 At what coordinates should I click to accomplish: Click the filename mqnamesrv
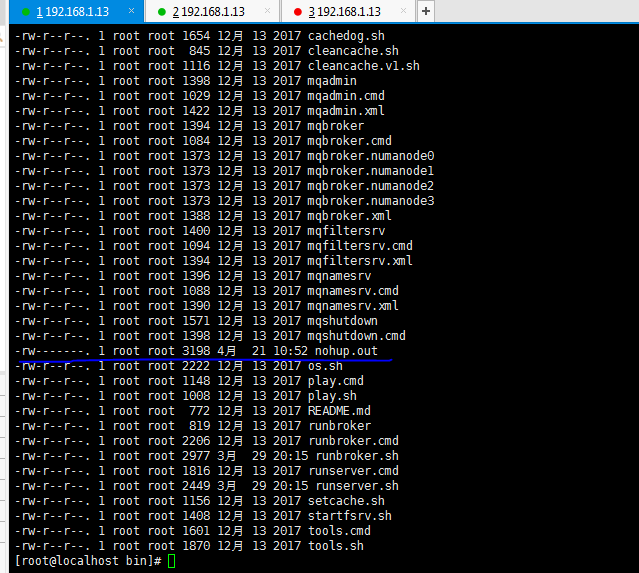point(339,276)
